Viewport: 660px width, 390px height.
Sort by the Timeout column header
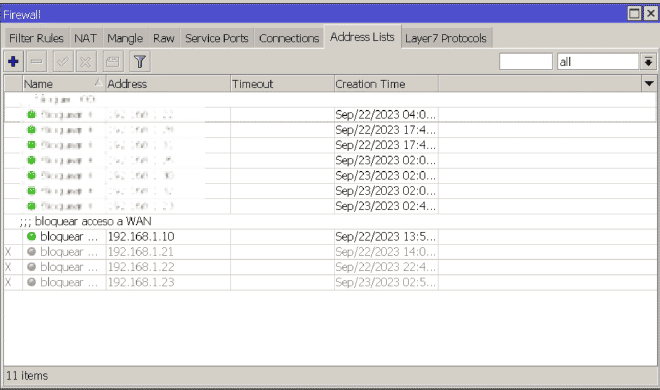click(x=282, y=84)
